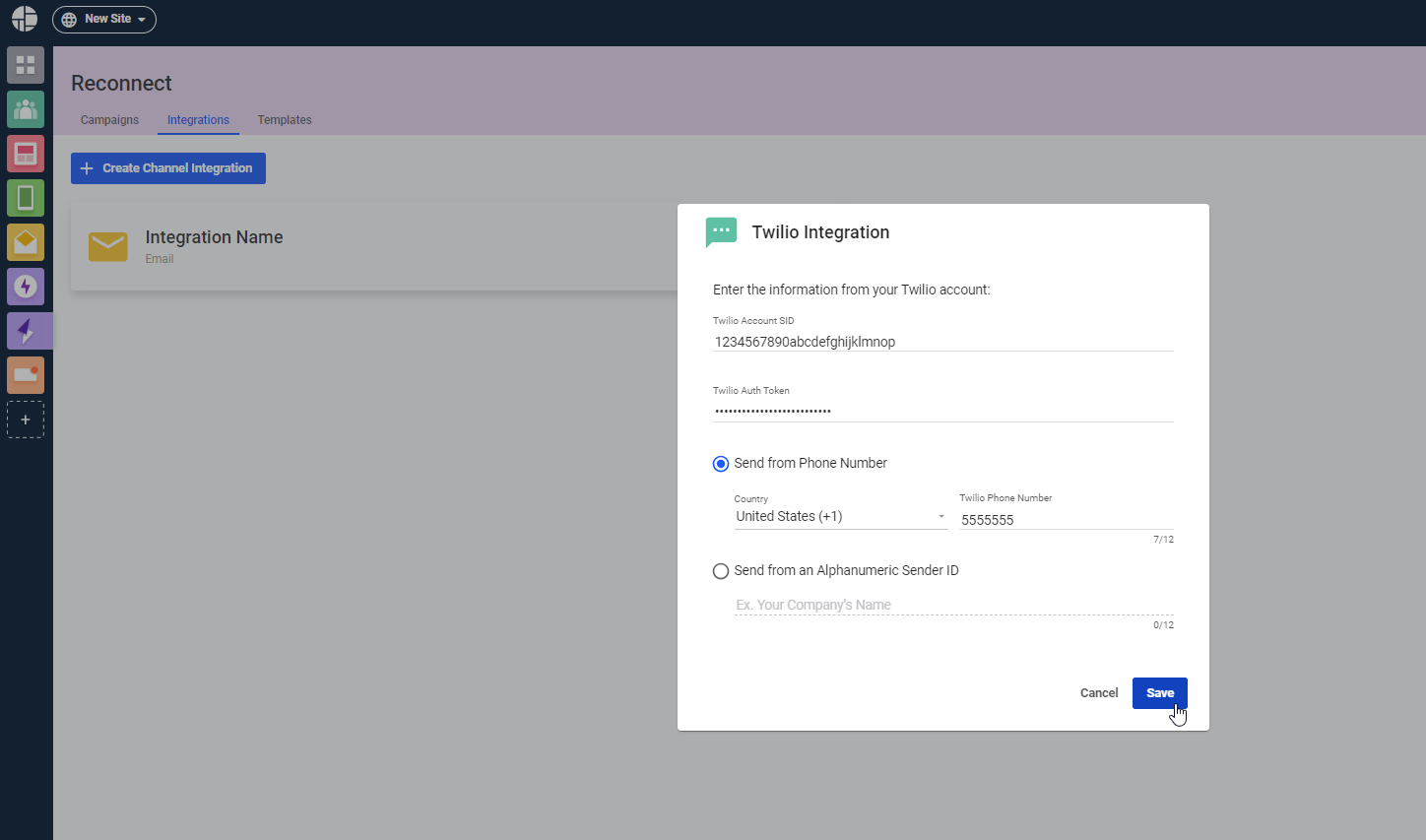1426x840 pixels.
Task: Click Cancel in the Twilio Integration dialog
Action: pos(1099,693)
